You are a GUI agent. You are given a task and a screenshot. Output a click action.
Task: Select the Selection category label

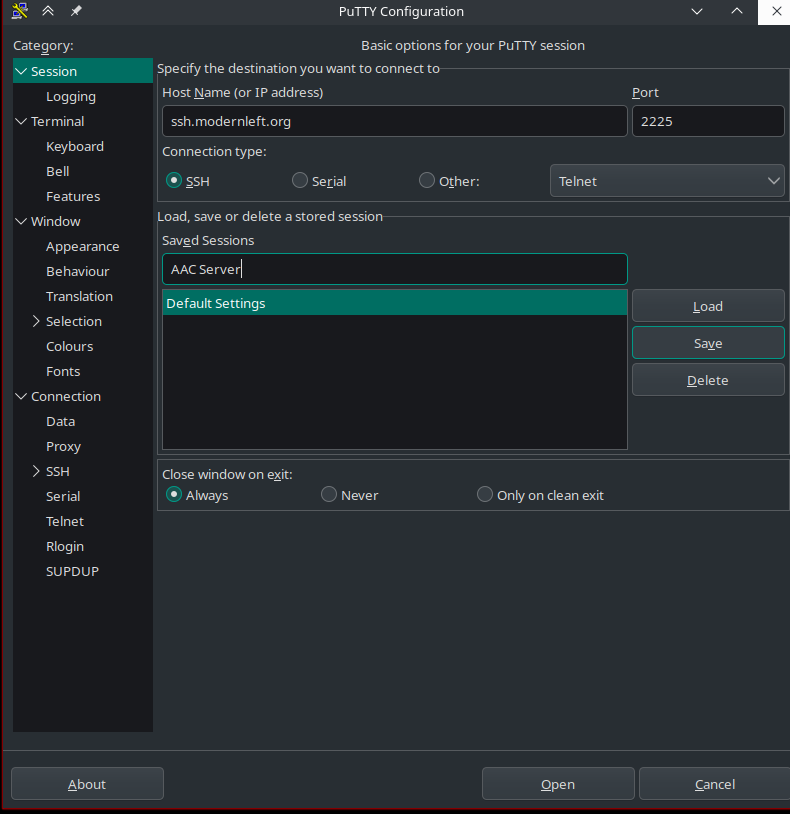[74, 321]
